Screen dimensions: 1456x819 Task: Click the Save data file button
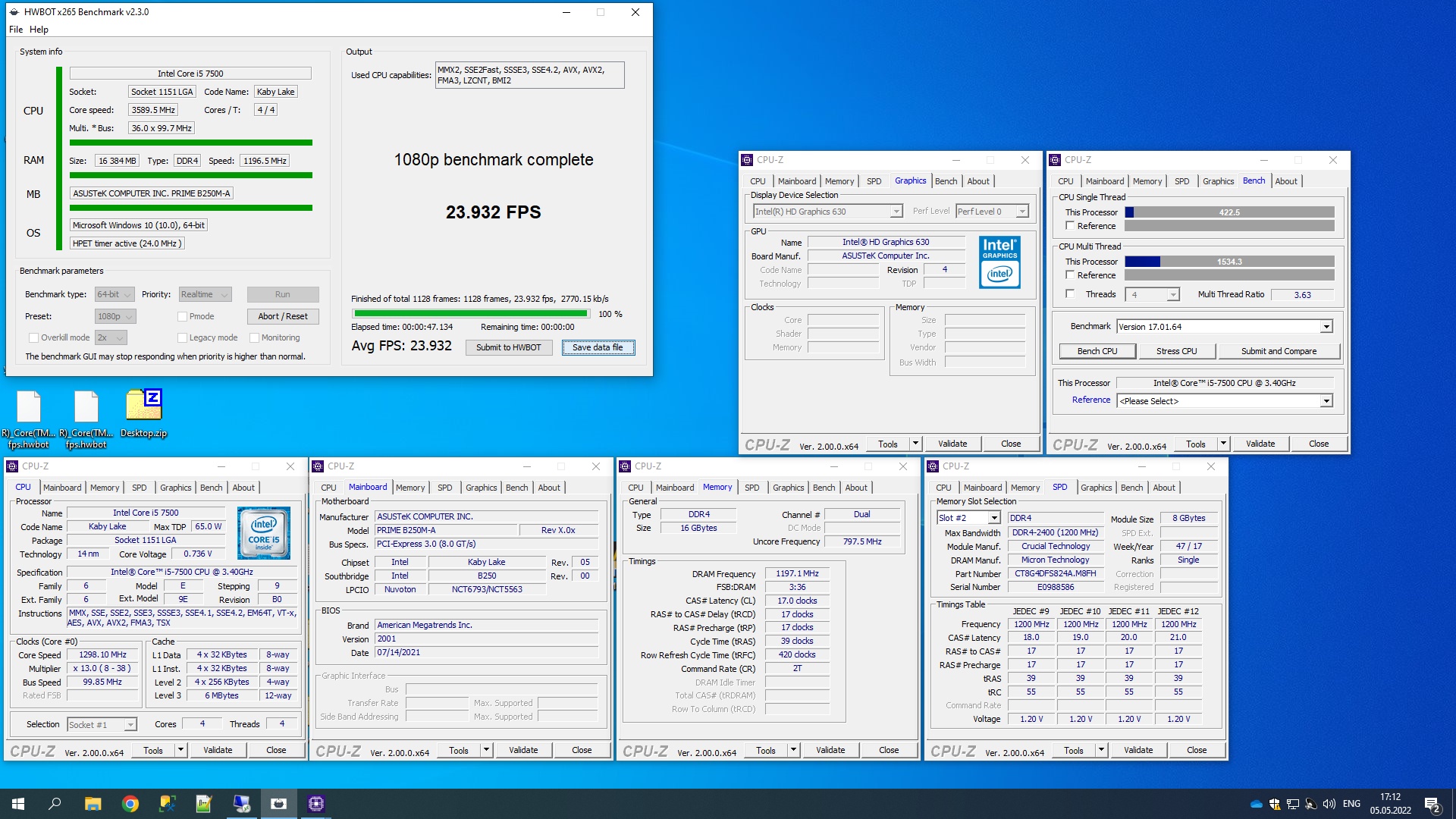pos(598,347)
